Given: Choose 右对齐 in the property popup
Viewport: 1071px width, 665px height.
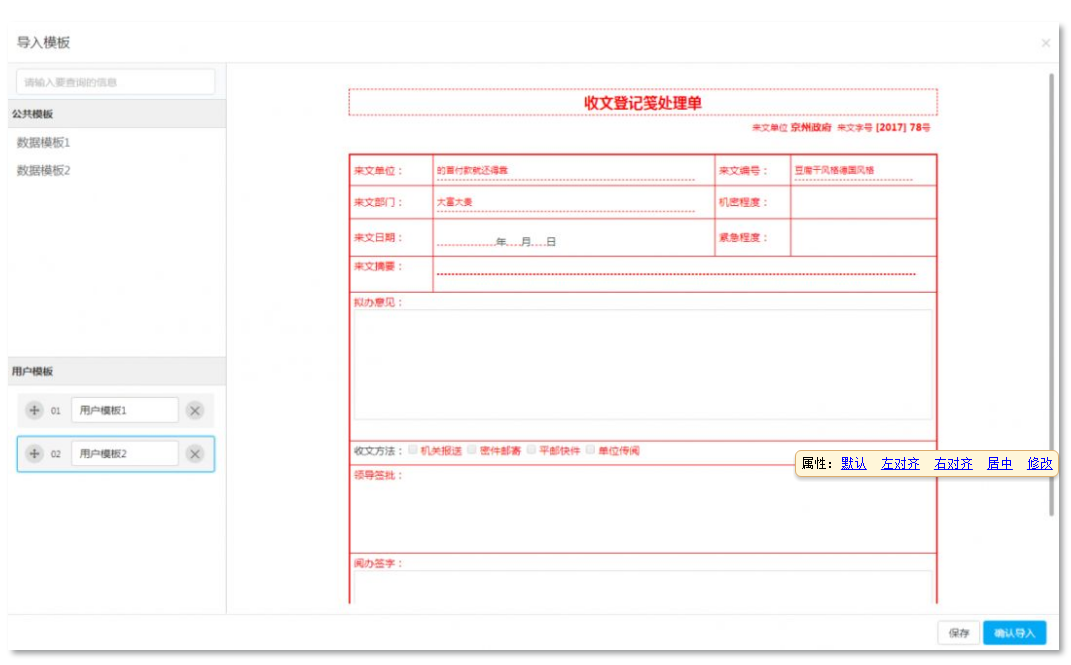Looking at the screenshot, I should click(953, 464).
